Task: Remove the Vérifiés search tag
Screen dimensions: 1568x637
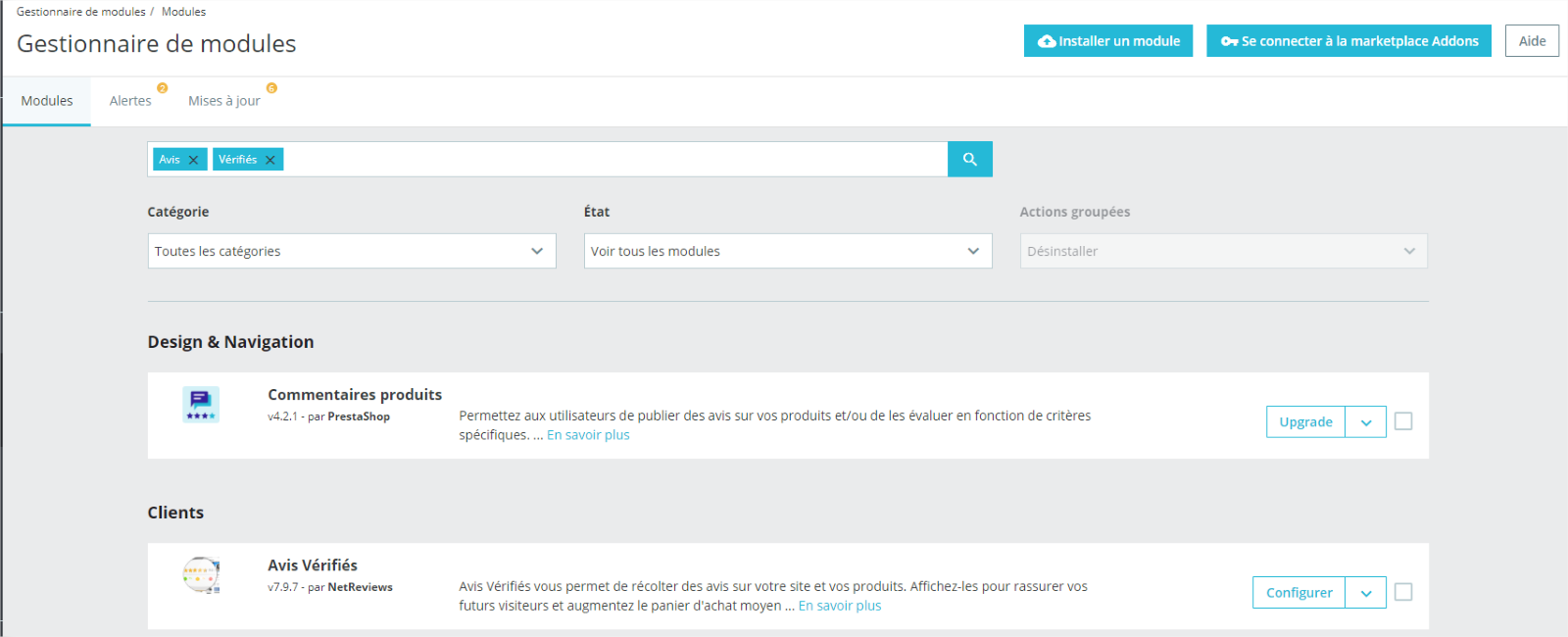Action: [270, 160]
